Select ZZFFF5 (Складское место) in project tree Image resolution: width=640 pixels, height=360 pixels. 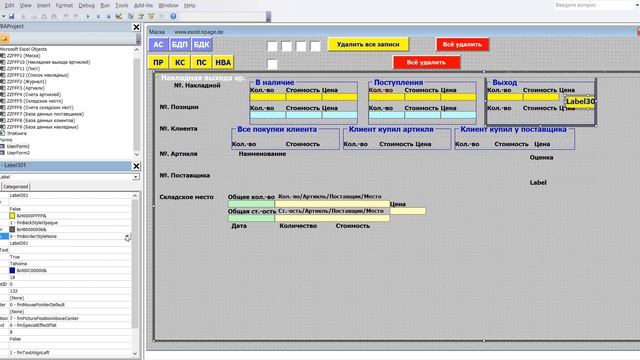coord(31,101)
